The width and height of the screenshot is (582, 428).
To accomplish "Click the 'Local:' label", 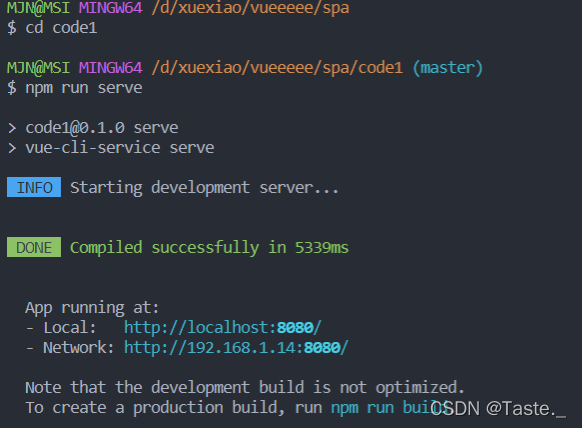I will click(x=70, y=328).
